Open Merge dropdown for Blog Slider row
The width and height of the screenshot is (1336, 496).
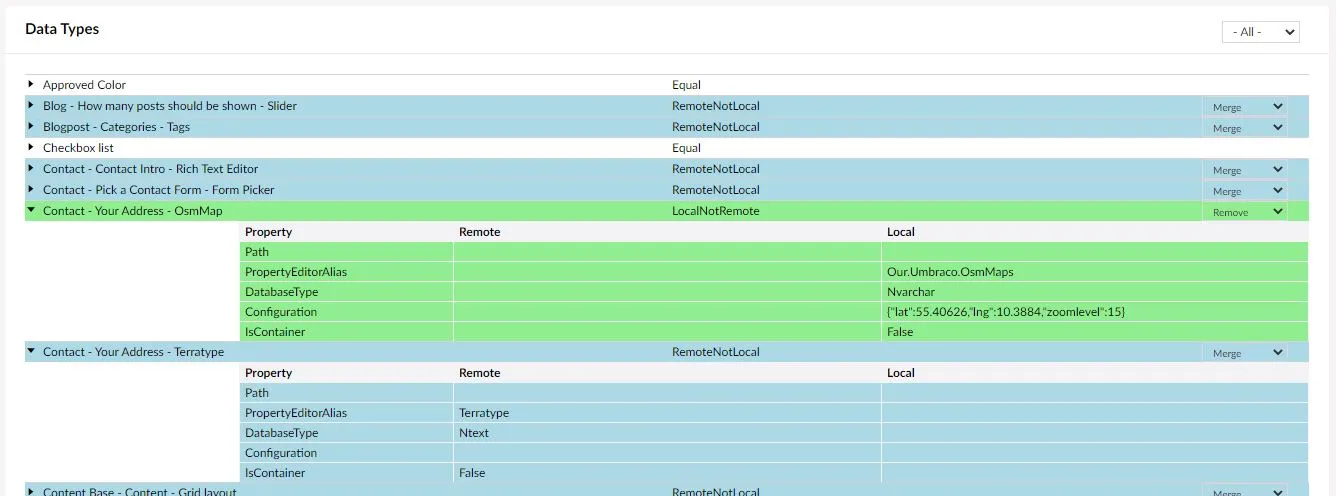coord(1246,107)
